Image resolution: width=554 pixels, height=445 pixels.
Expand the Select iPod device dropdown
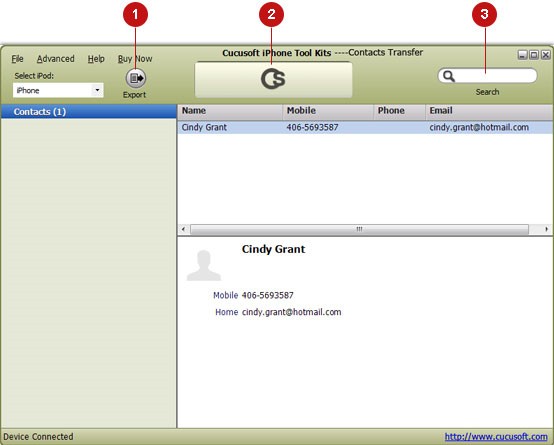(x=97, y=90)
